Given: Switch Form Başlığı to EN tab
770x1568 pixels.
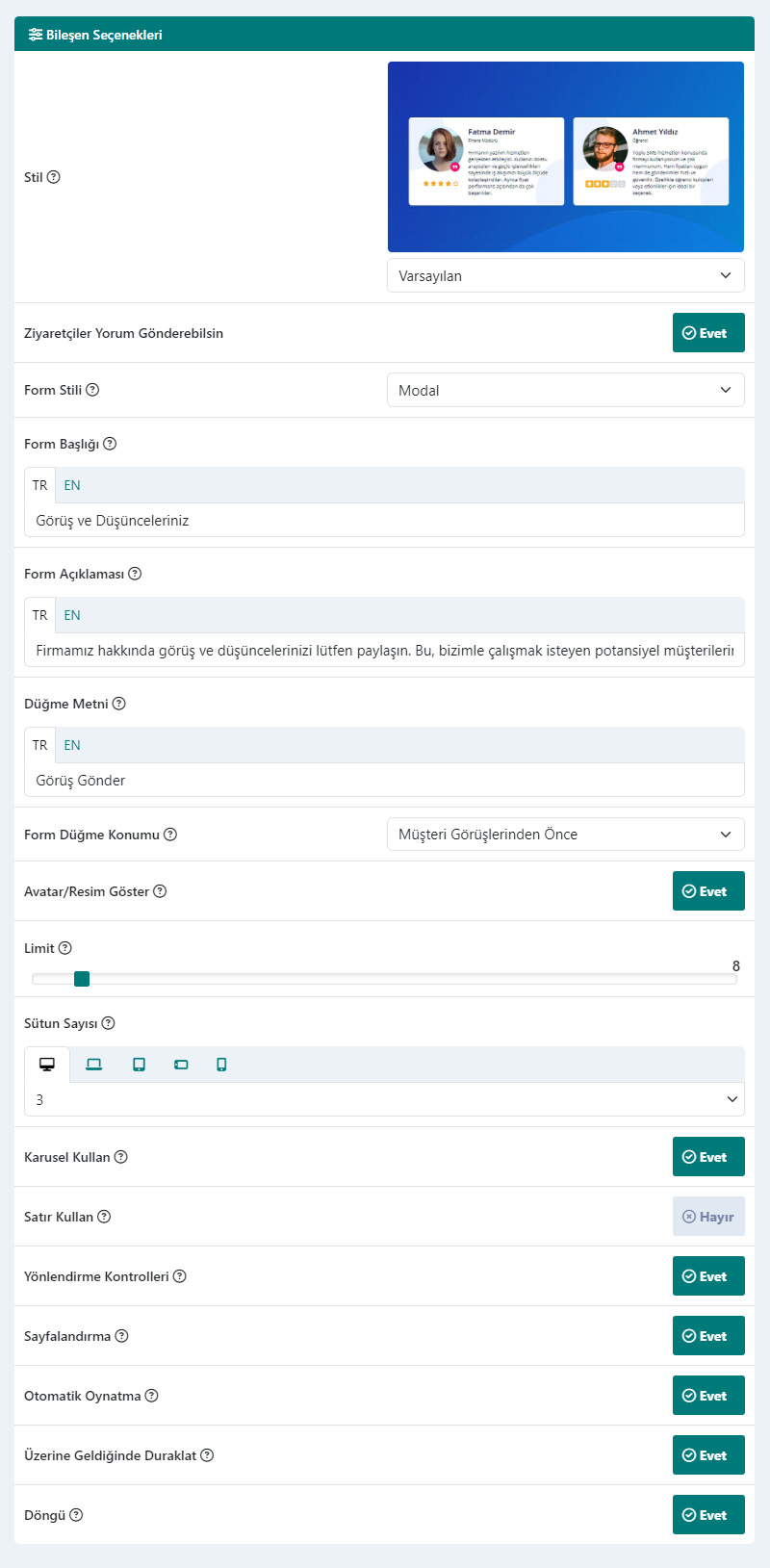Looking at the screenshot, I should click(x=72, y=485).
